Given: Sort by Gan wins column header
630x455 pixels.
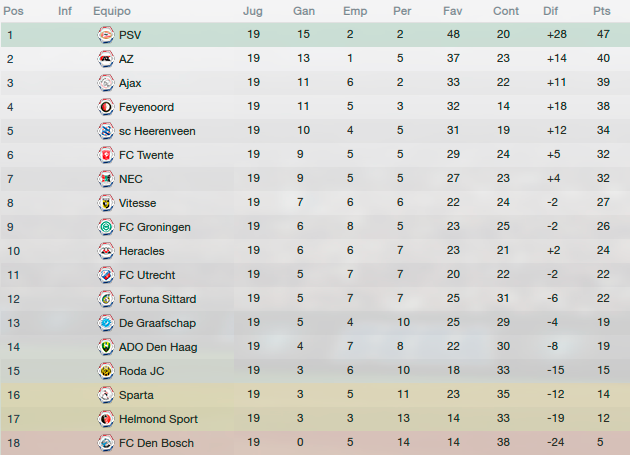Looking at the screenshot, I should point(304,11).
